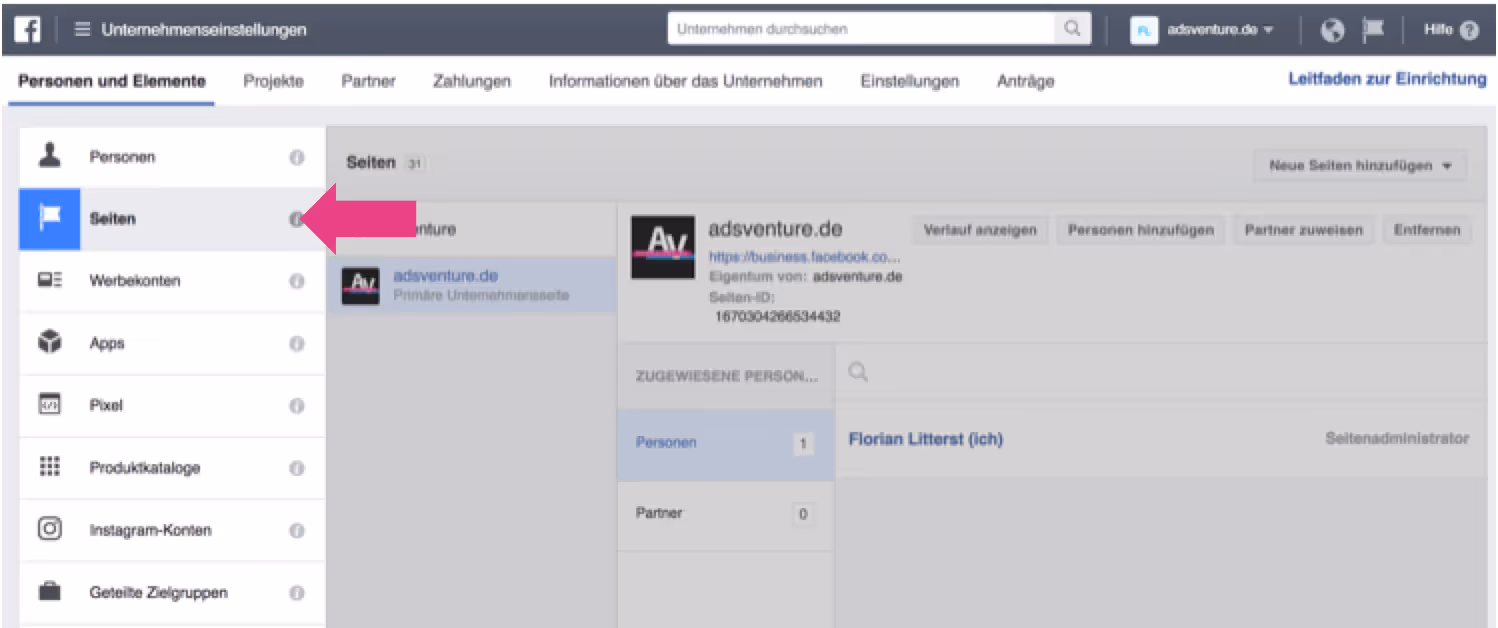Image resolution: width=1498 pixels, height=628 pixels.
Task: Open the adsventure.de account dropdown
Action: [1220, 30]
